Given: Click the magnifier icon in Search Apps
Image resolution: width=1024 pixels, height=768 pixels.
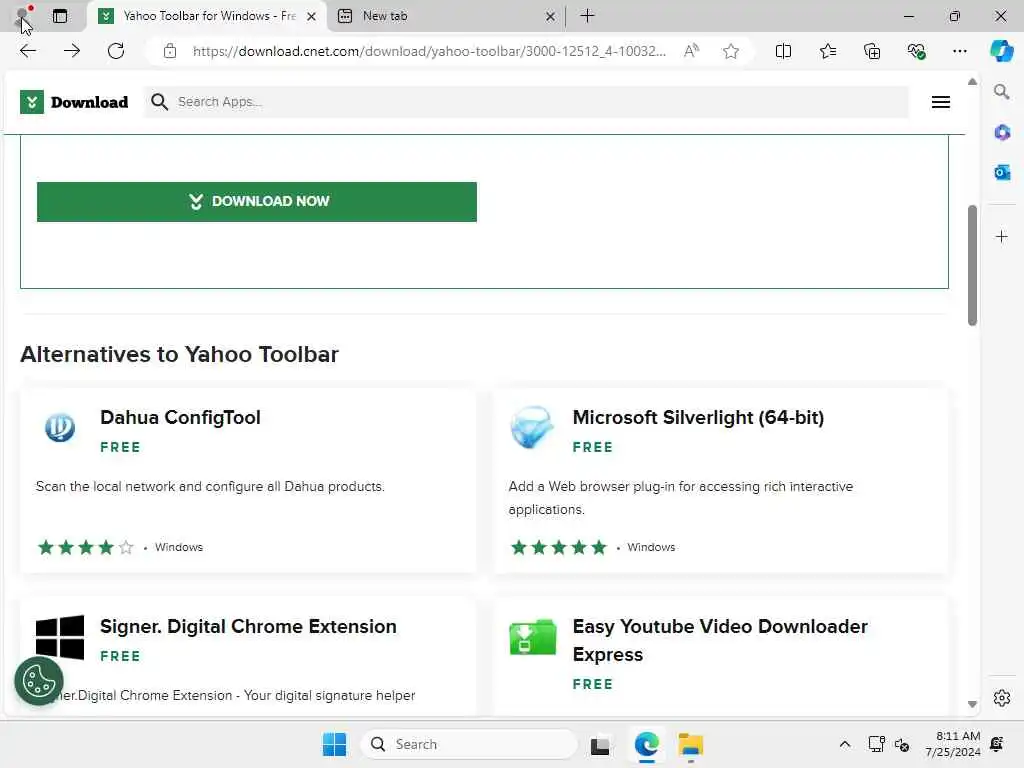Looking at the screenshot, I should click(x=159, y=102).
